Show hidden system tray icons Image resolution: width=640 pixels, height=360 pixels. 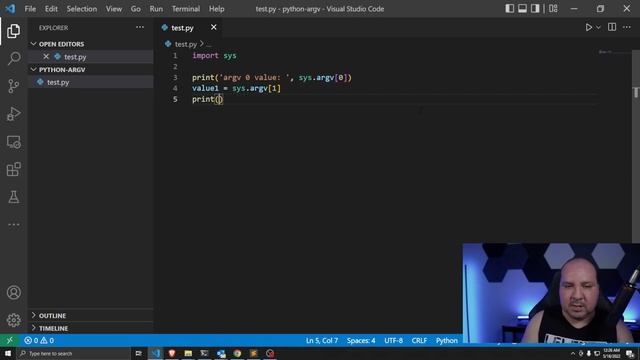(573, 353)
